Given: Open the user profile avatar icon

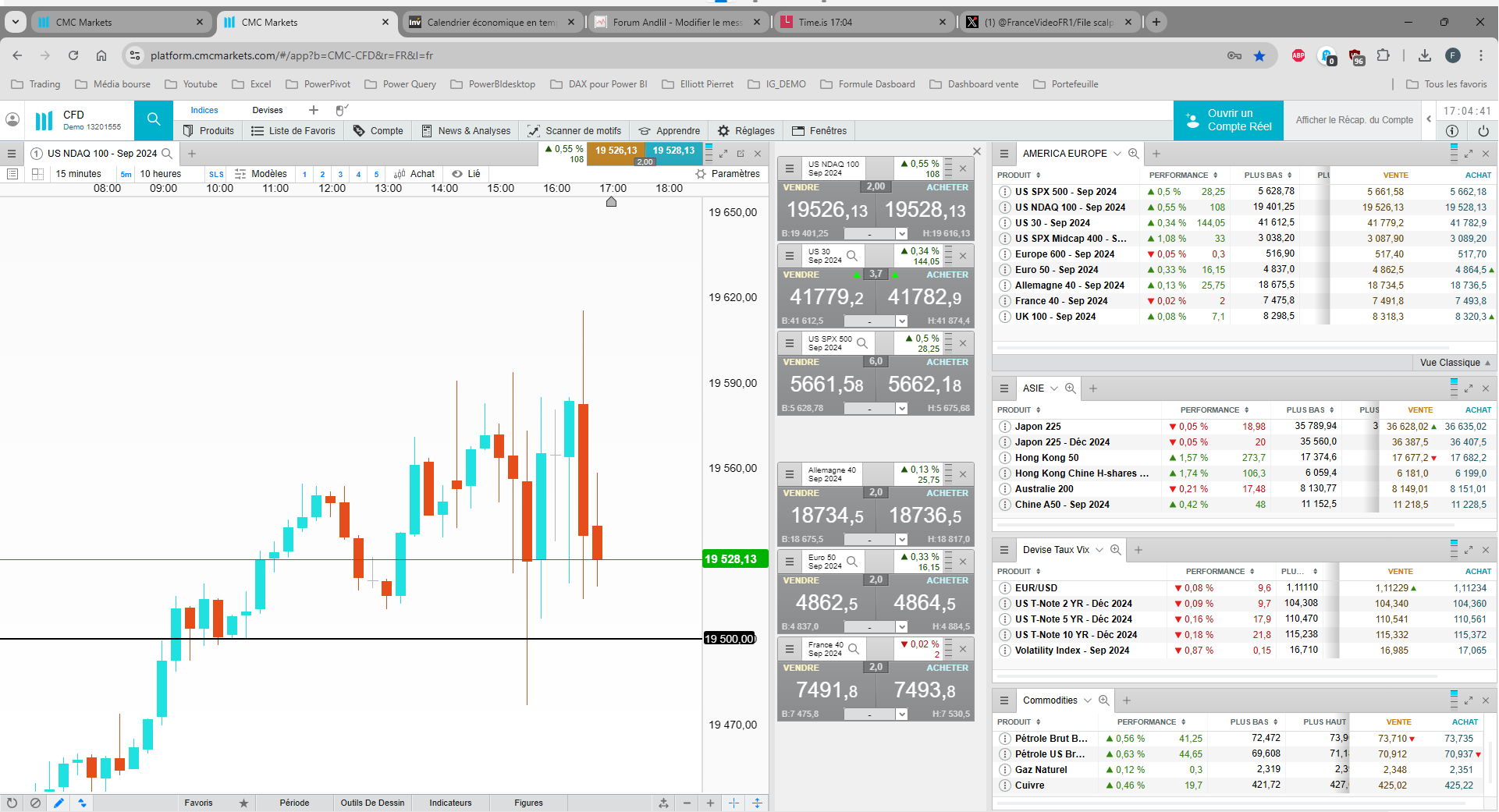Looking at the screenshot, I should coord(12,119).
